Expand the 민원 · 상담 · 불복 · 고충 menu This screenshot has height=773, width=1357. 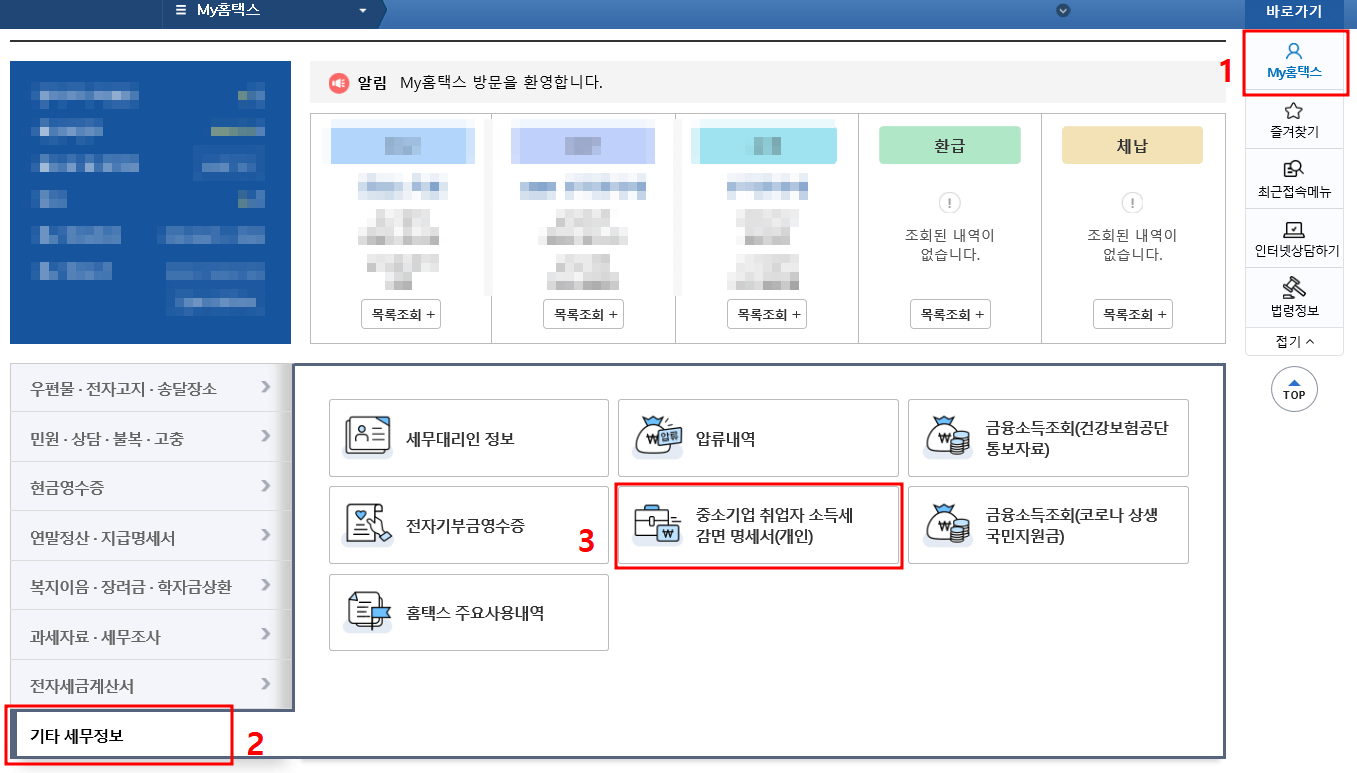click(x=151, y=437)
